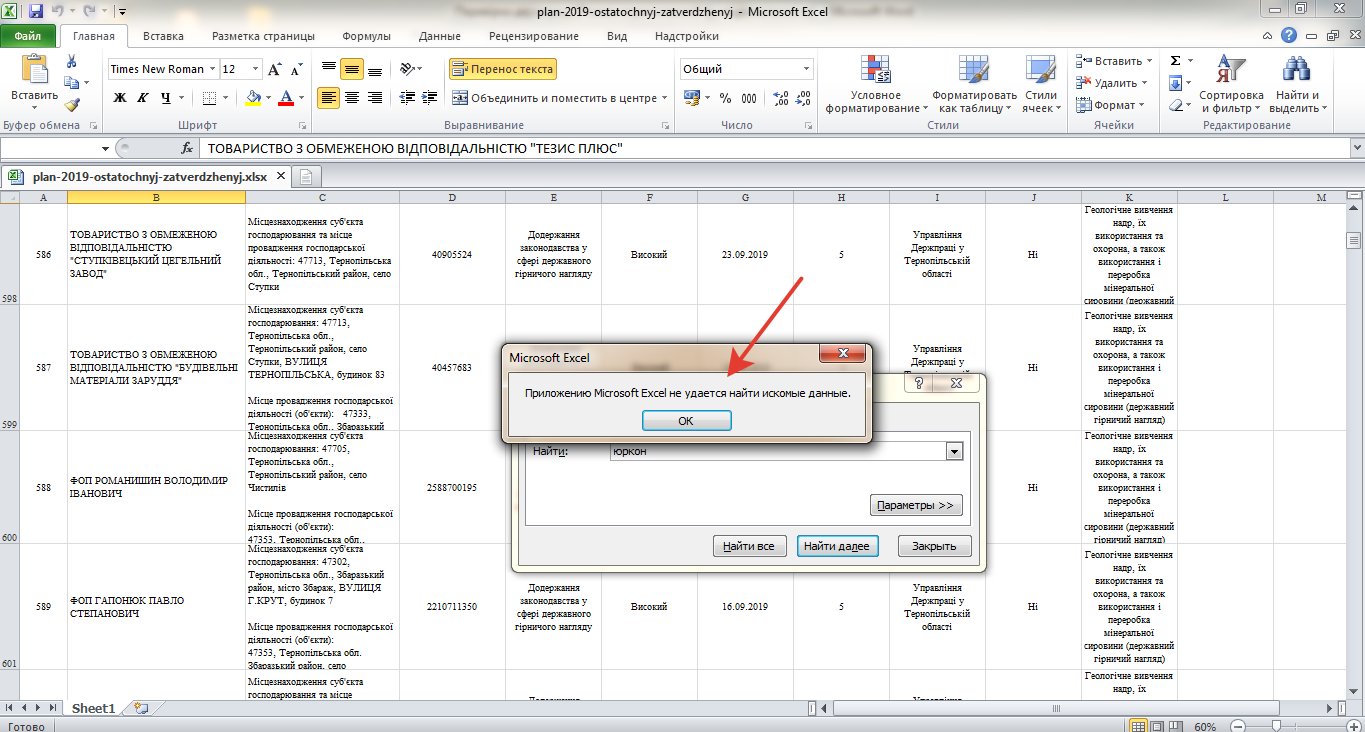
Task: Click the decrease decimal places icon
Action: coord(805,98)
